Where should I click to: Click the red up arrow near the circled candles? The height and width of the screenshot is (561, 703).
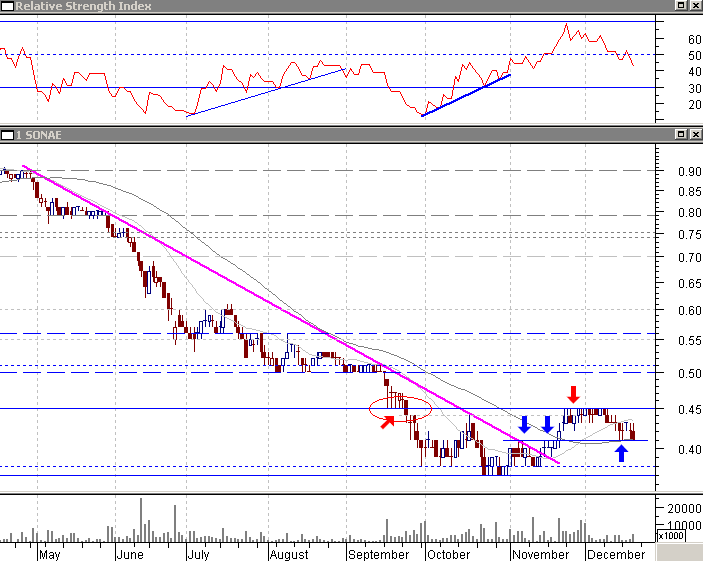(x=387, y=422)
